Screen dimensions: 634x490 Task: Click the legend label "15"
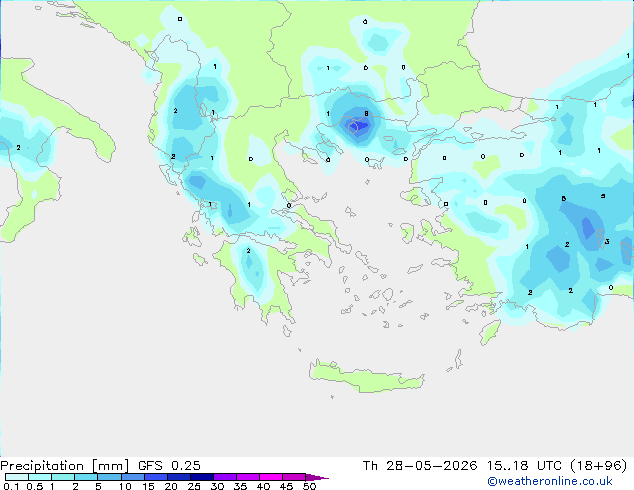pos(148,486)
